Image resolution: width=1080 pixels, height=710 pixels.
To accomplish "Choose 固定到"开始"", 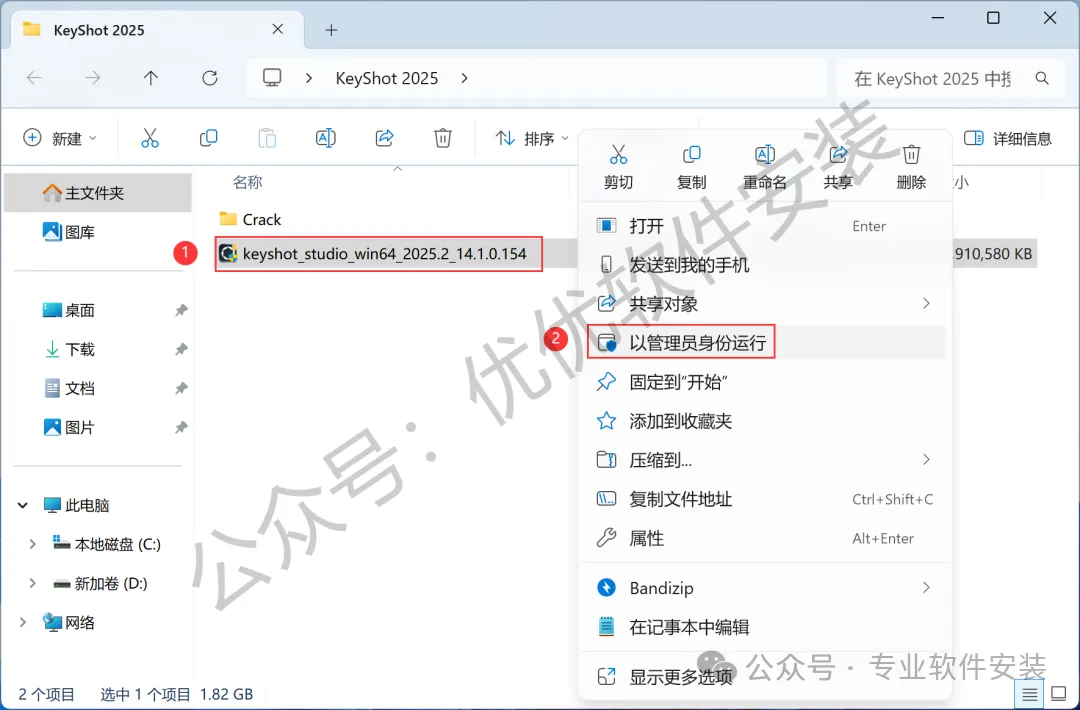I will (764, 382).
